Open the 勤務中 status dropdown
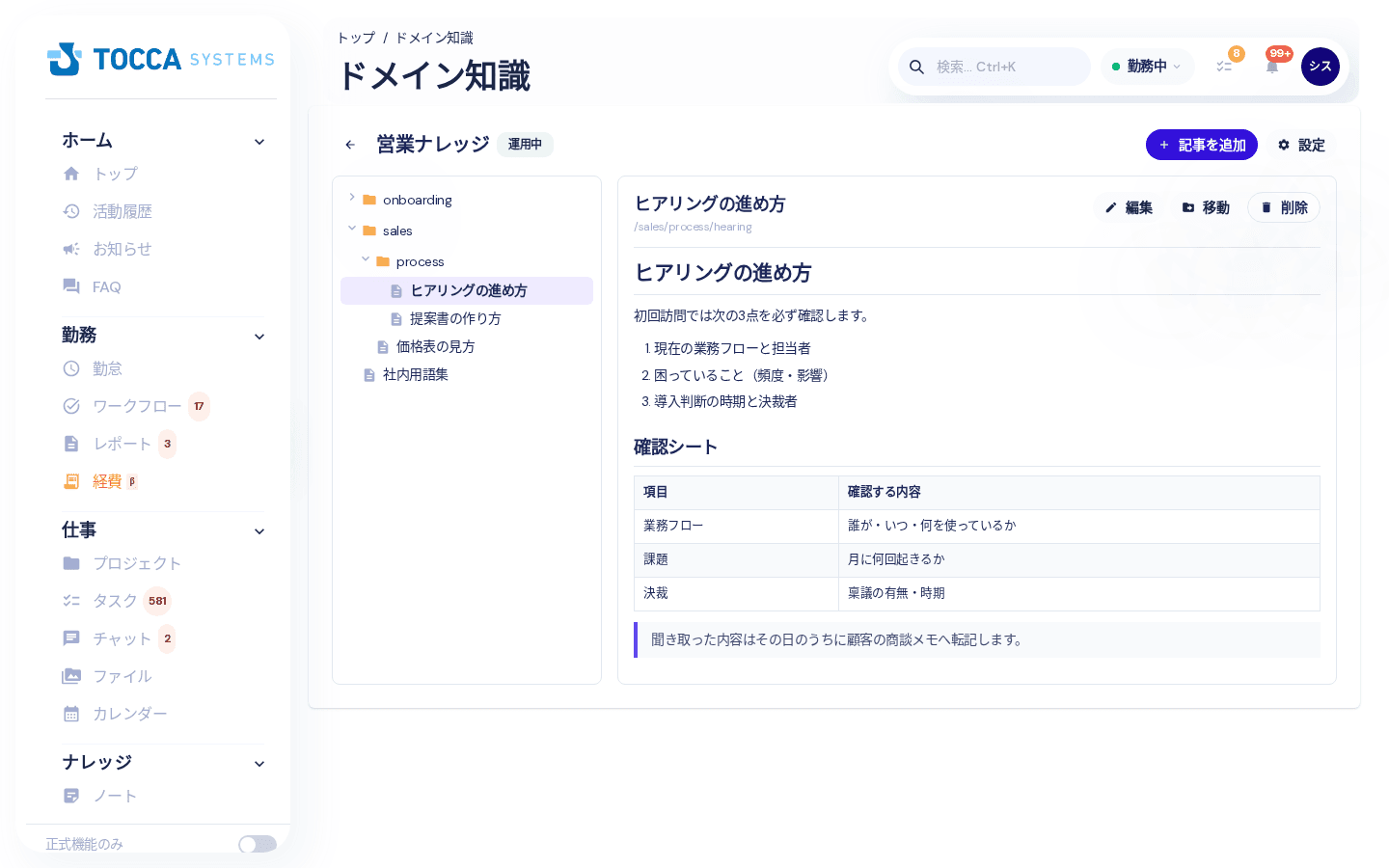This screenshot has height=868, width=1389. tap(1147, 67)
